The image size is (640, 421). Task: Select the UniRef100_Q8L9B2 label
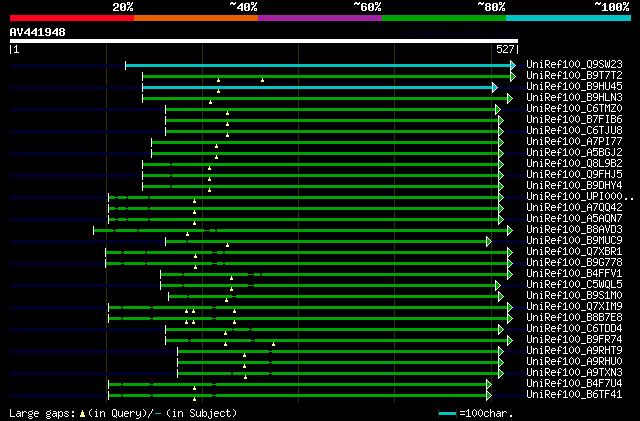point(574,164)
